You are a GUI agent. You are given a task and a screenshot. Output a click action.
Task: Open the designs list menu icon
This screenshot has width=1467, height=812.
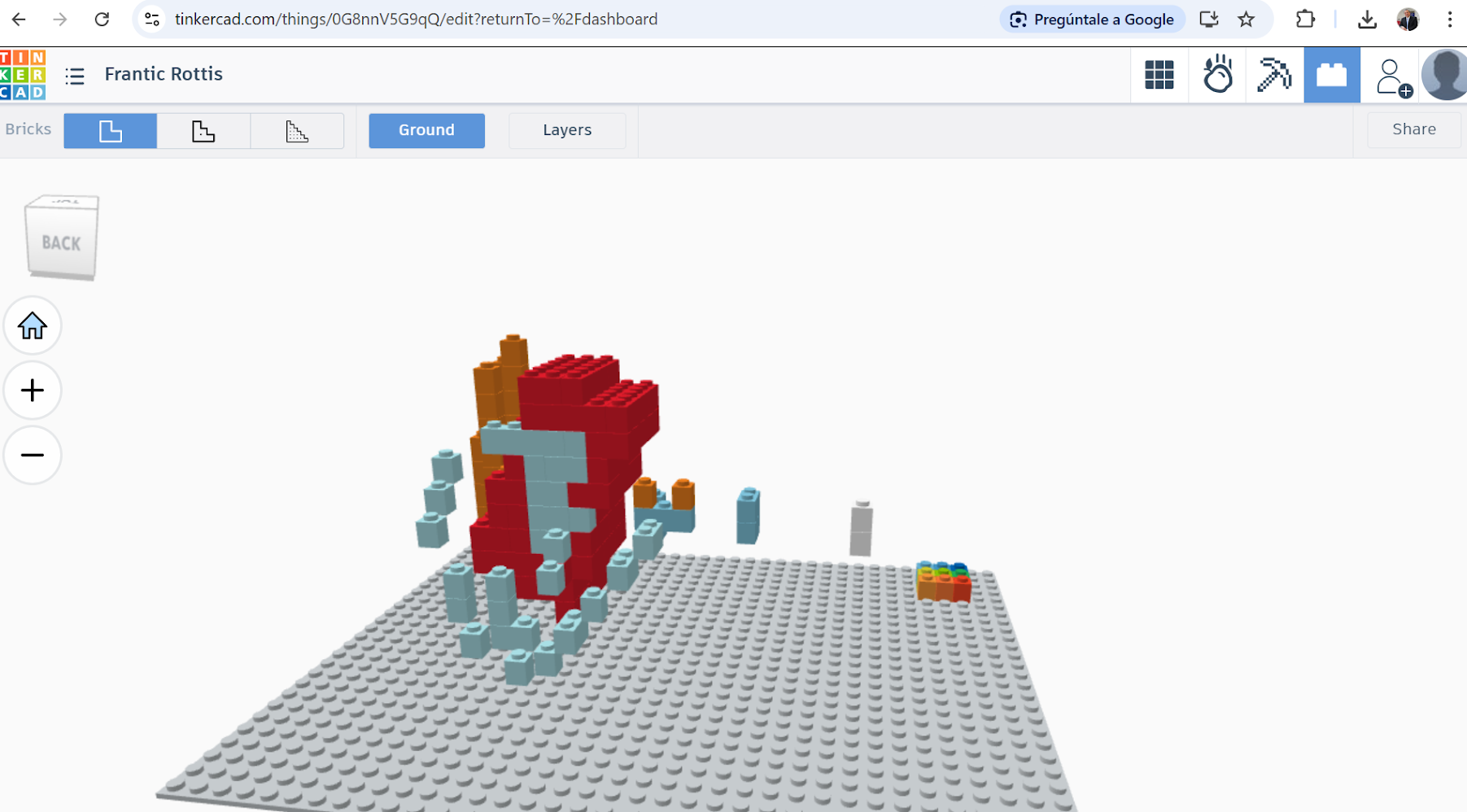coord(75,76)
